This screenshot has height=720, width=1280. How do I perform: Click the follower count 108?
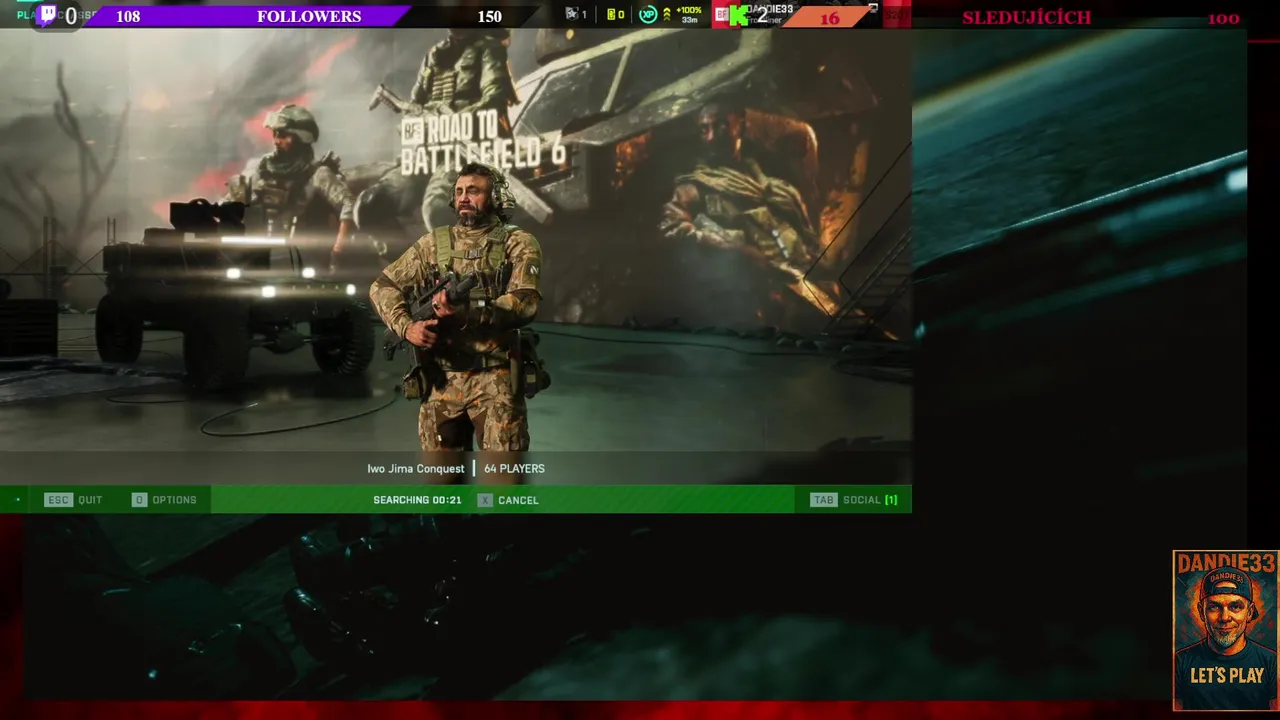coord(128,16)
